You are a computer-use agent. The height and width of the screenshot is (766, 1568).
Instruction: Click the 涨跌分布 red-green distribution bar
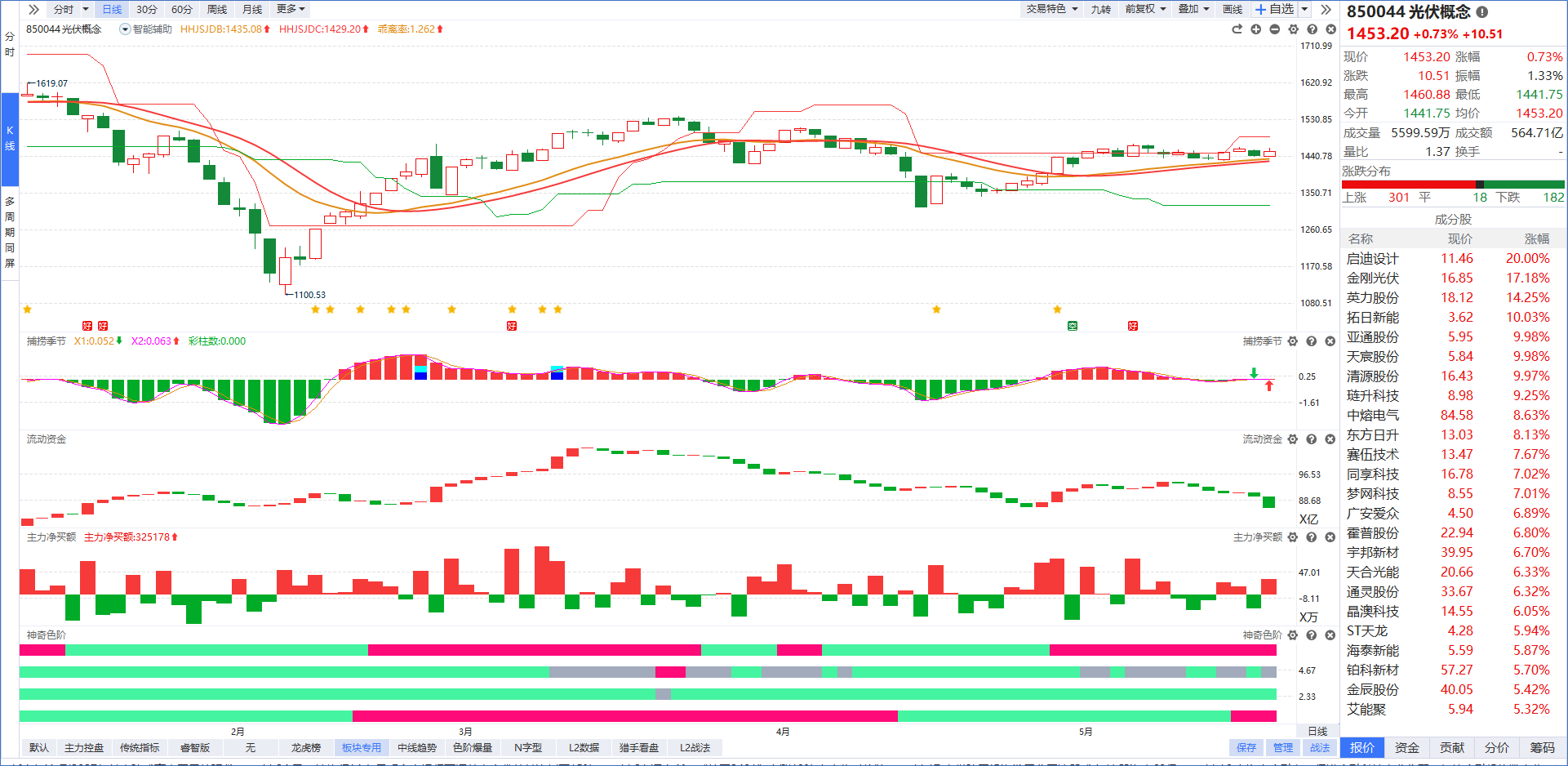tap(1453, 185)
